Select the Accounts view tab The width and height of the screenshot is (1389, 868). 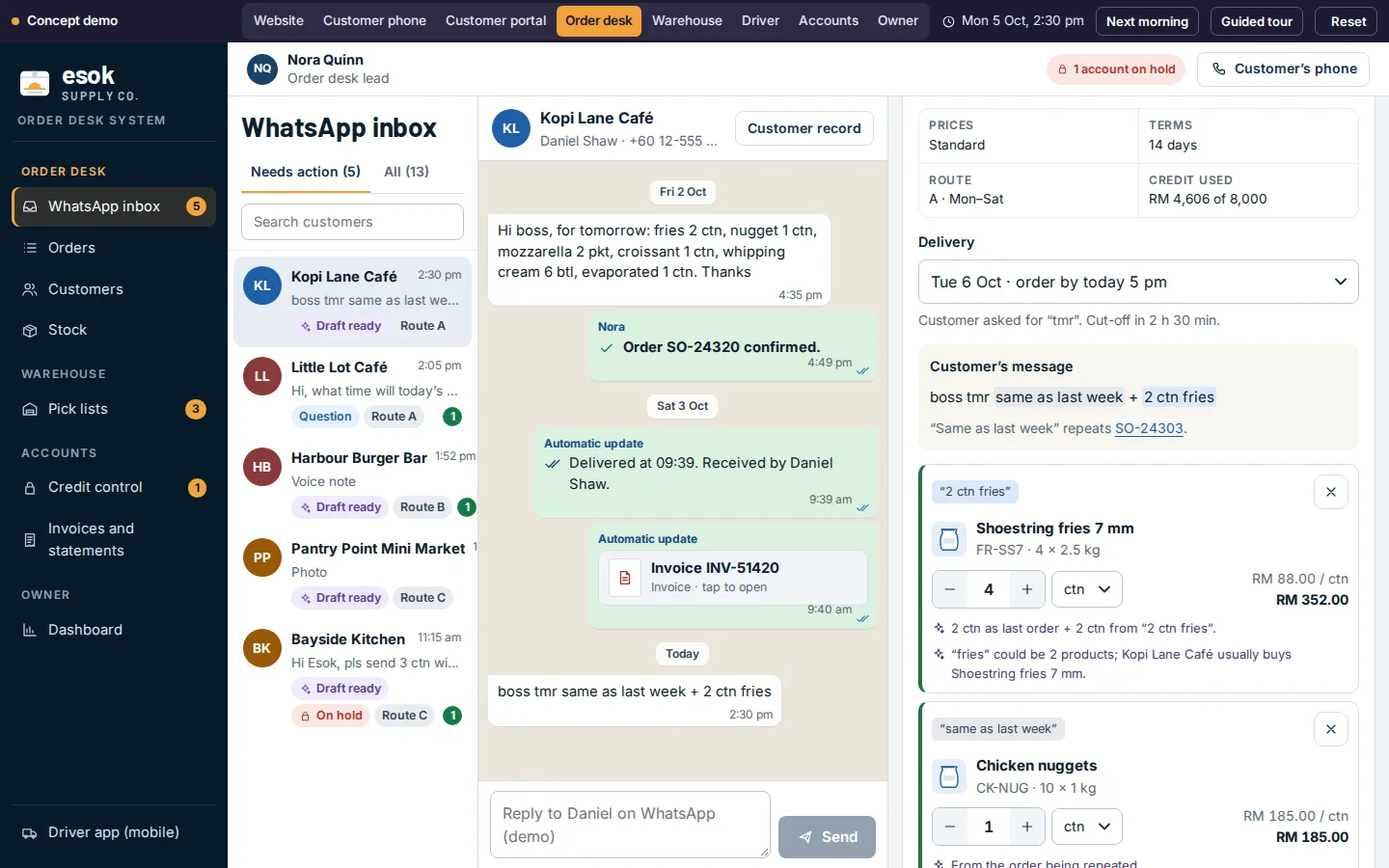tap(829, 21)
